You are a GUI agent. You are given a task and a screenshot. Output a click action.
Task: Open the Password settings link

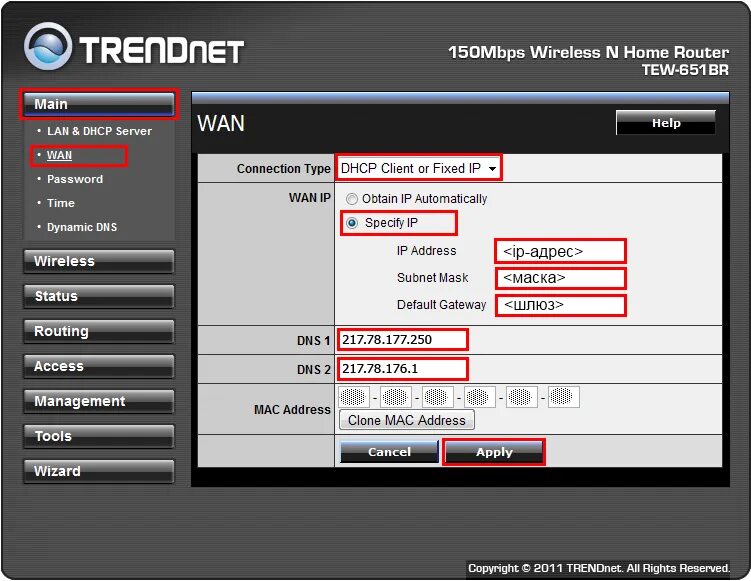tap(75, 179)
